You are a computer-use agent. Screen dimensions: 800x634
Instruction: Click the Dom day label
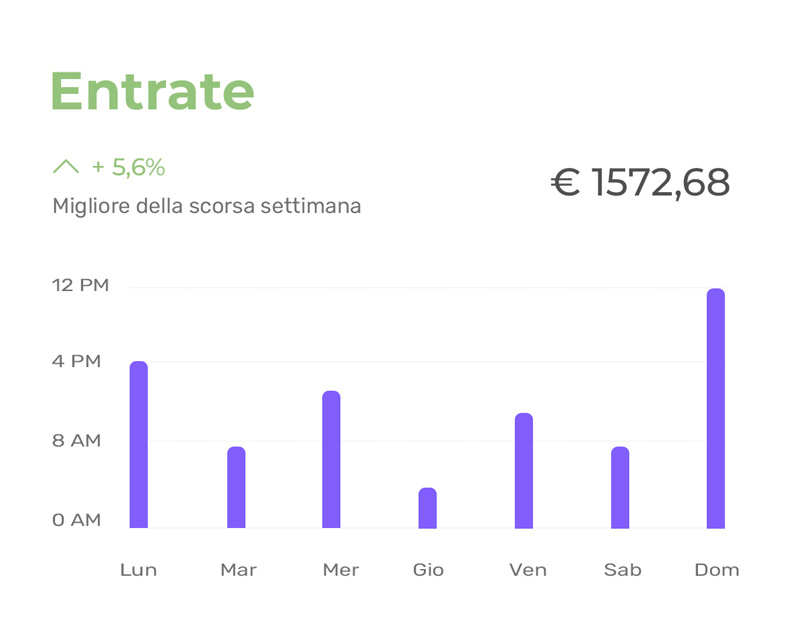717,570
